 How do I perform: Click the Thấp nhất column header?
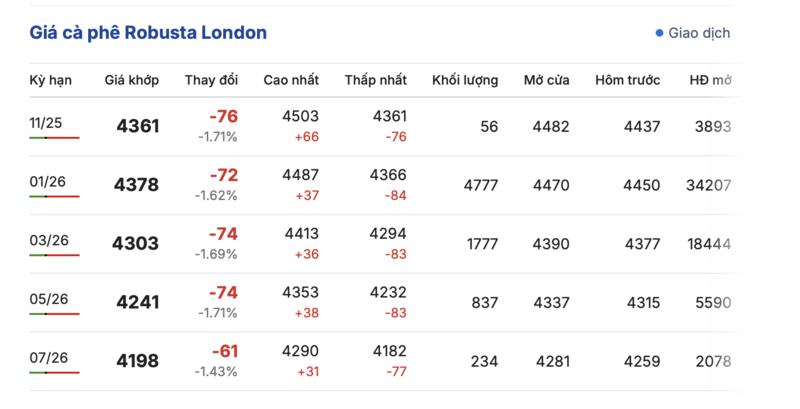click(376, 80)
